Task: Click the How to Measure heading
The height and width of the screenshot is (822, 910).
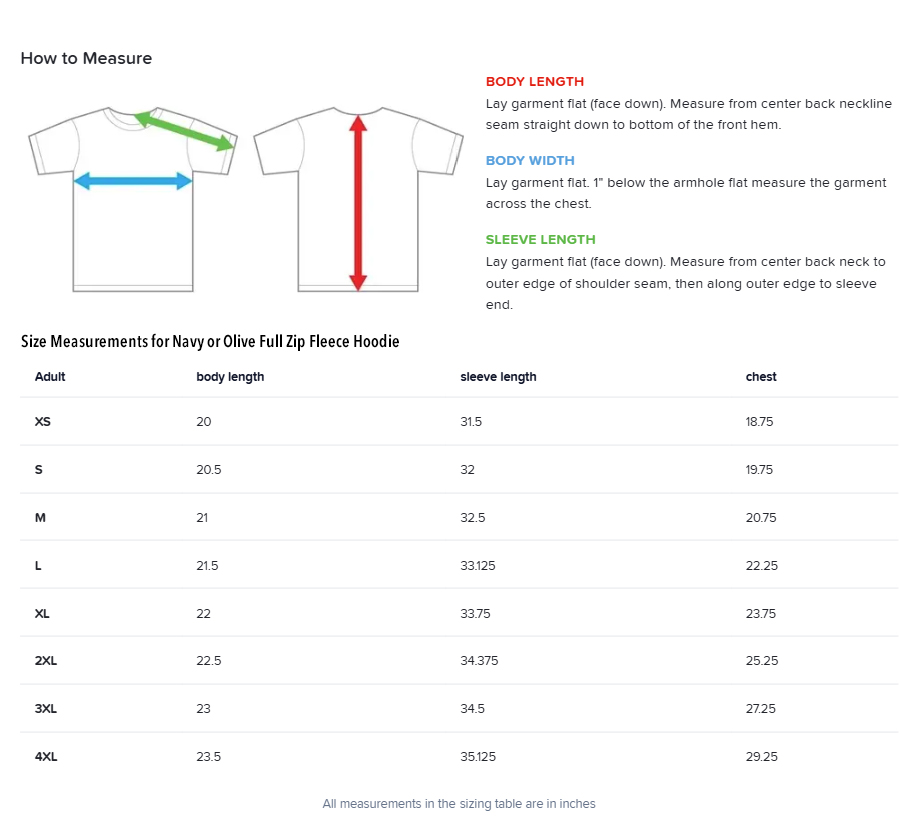Action: tap(86, 58)
